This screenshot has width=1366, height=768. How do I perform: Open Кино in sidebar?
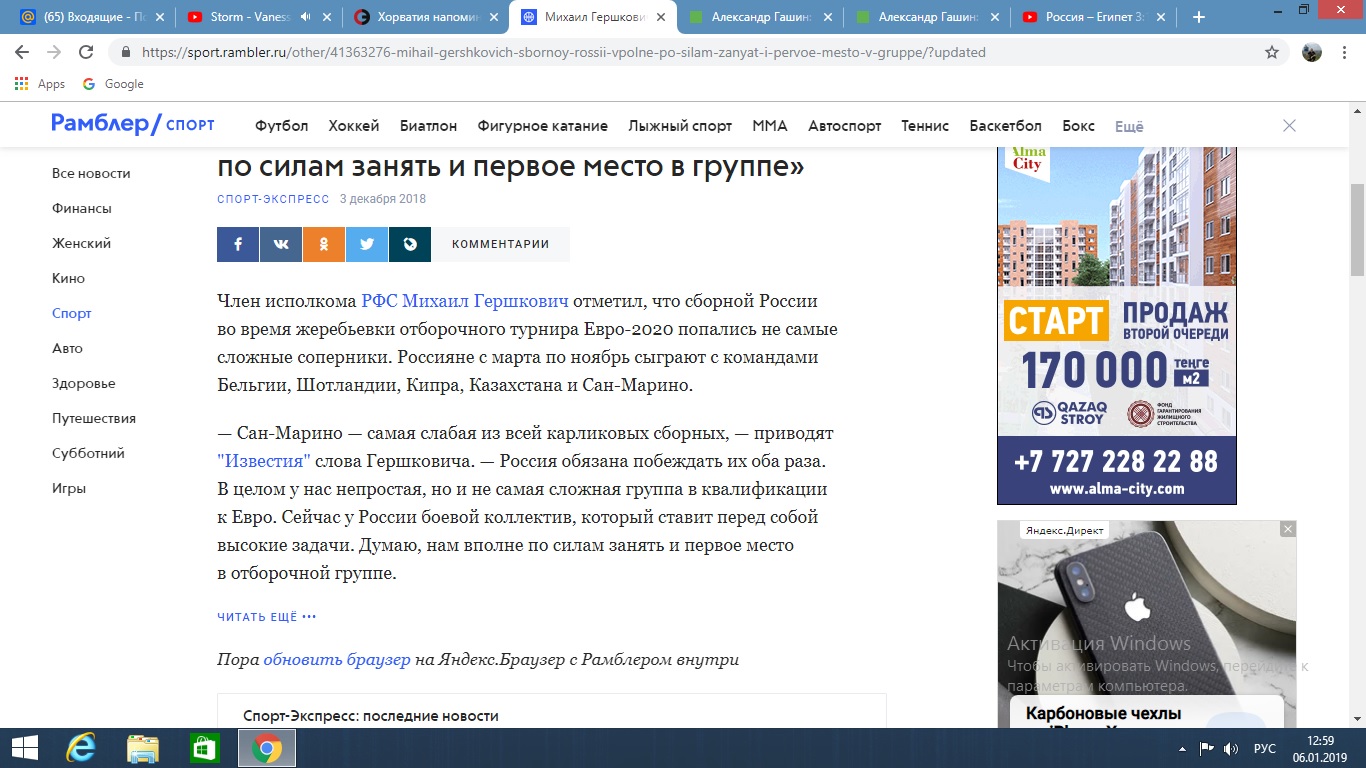click(x=68, y=278)
